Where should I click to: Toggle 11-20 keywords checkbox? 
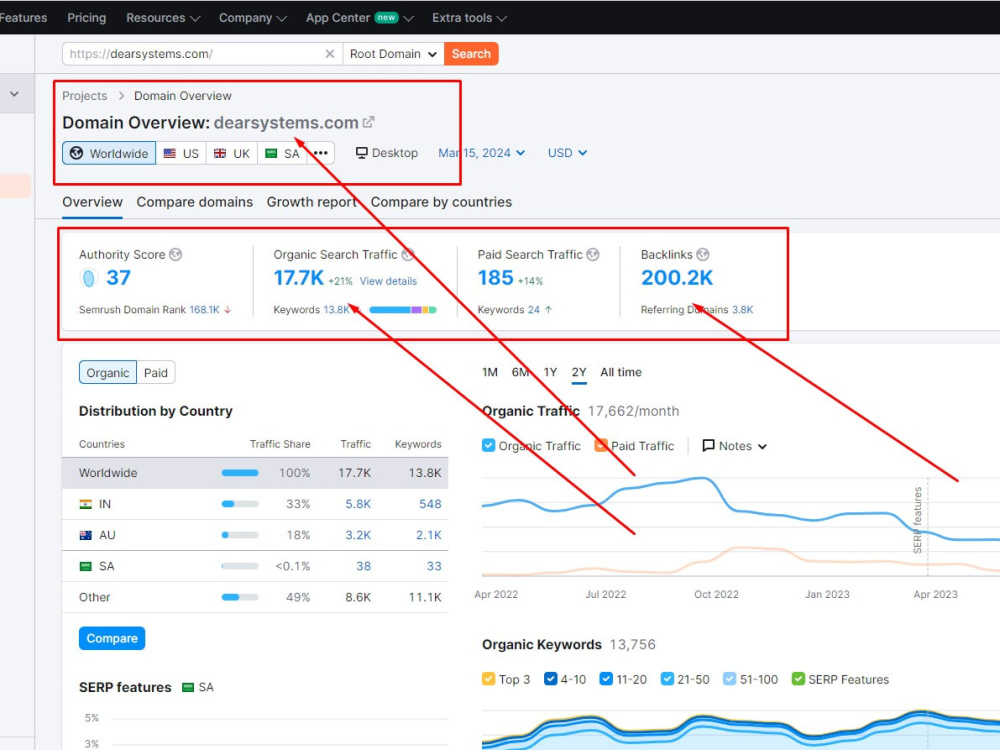607,679
